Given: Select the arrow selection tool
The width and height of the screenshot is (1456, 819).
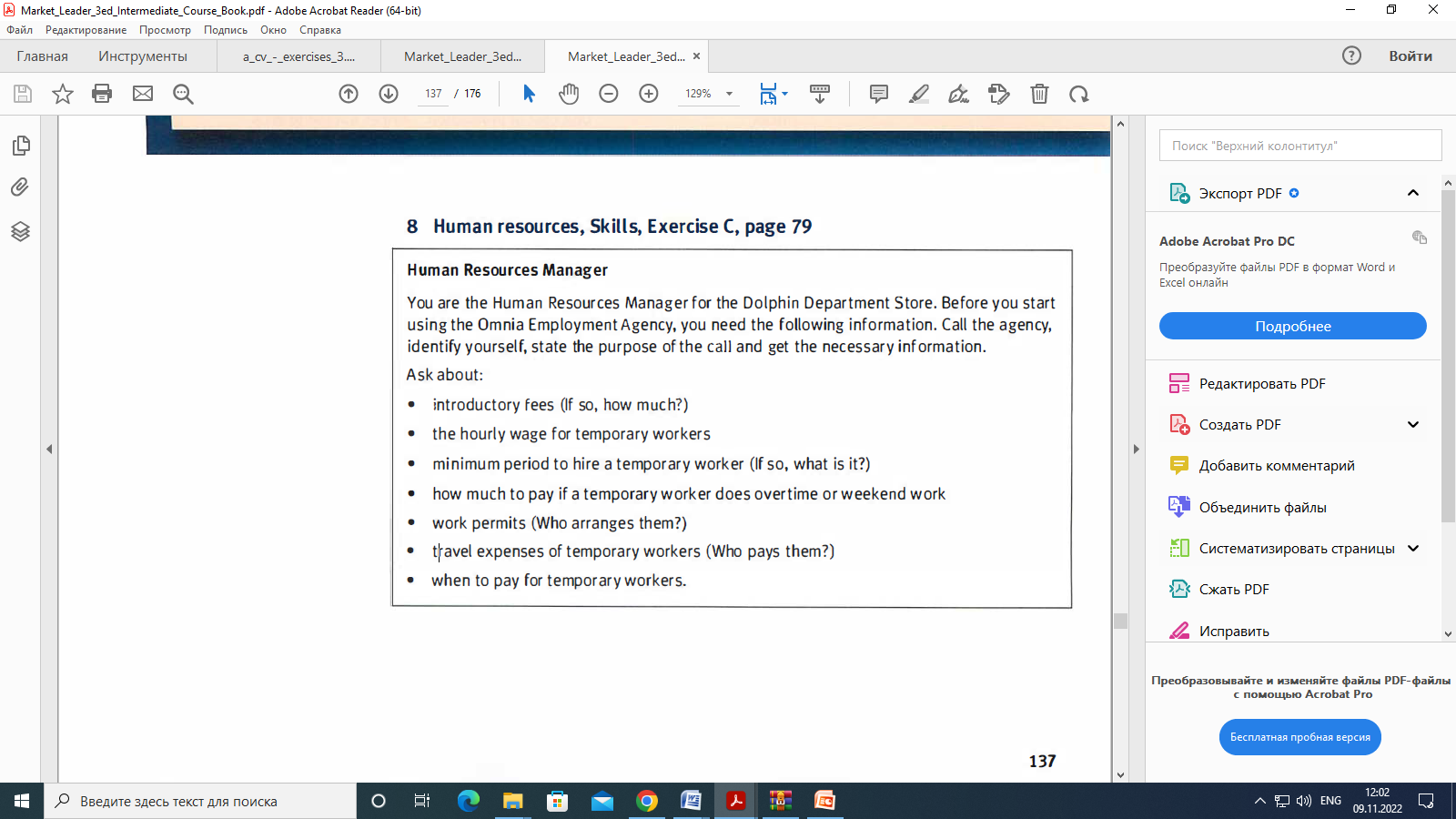Looking at the screenshot, I should 529,94.
